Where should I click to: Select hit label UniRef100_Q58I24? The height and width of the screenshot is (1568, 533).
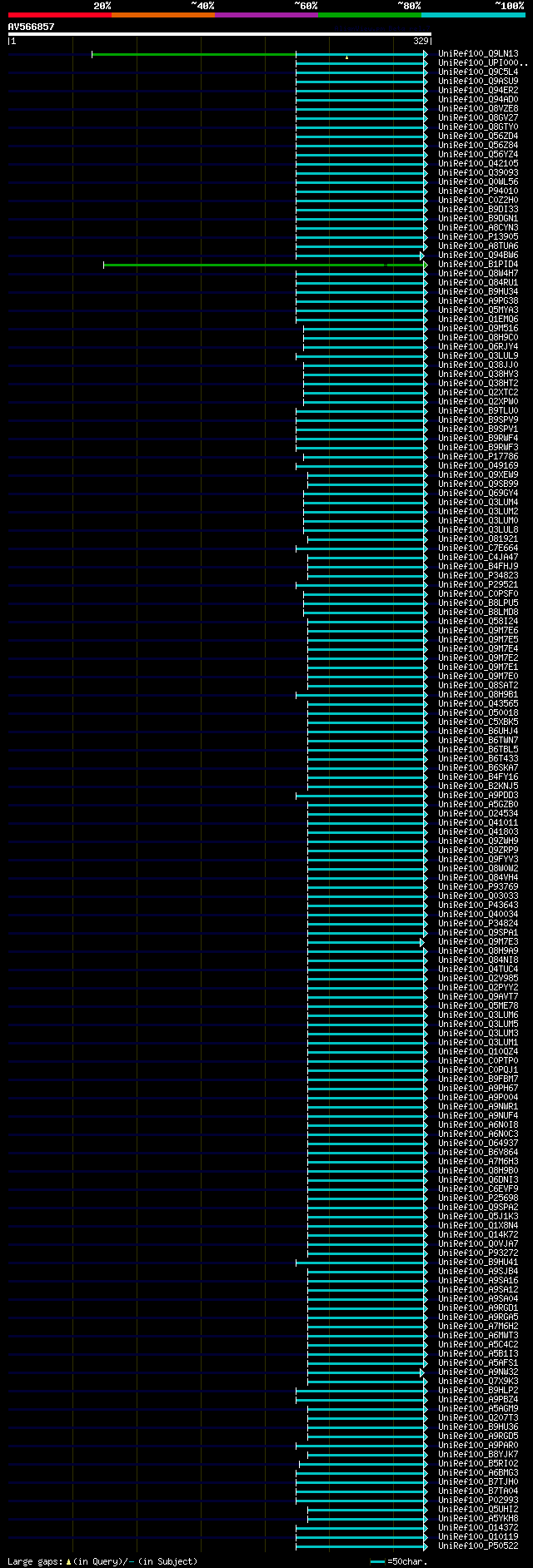pyautogui.click(x=478, y=622)
